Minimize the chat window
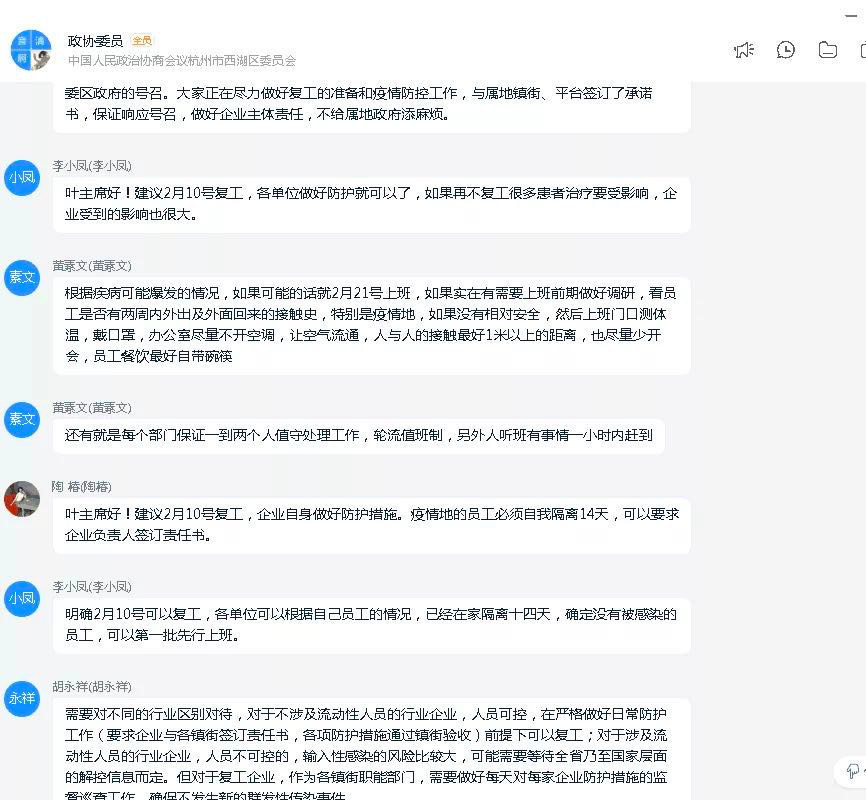 click(851, 16)
